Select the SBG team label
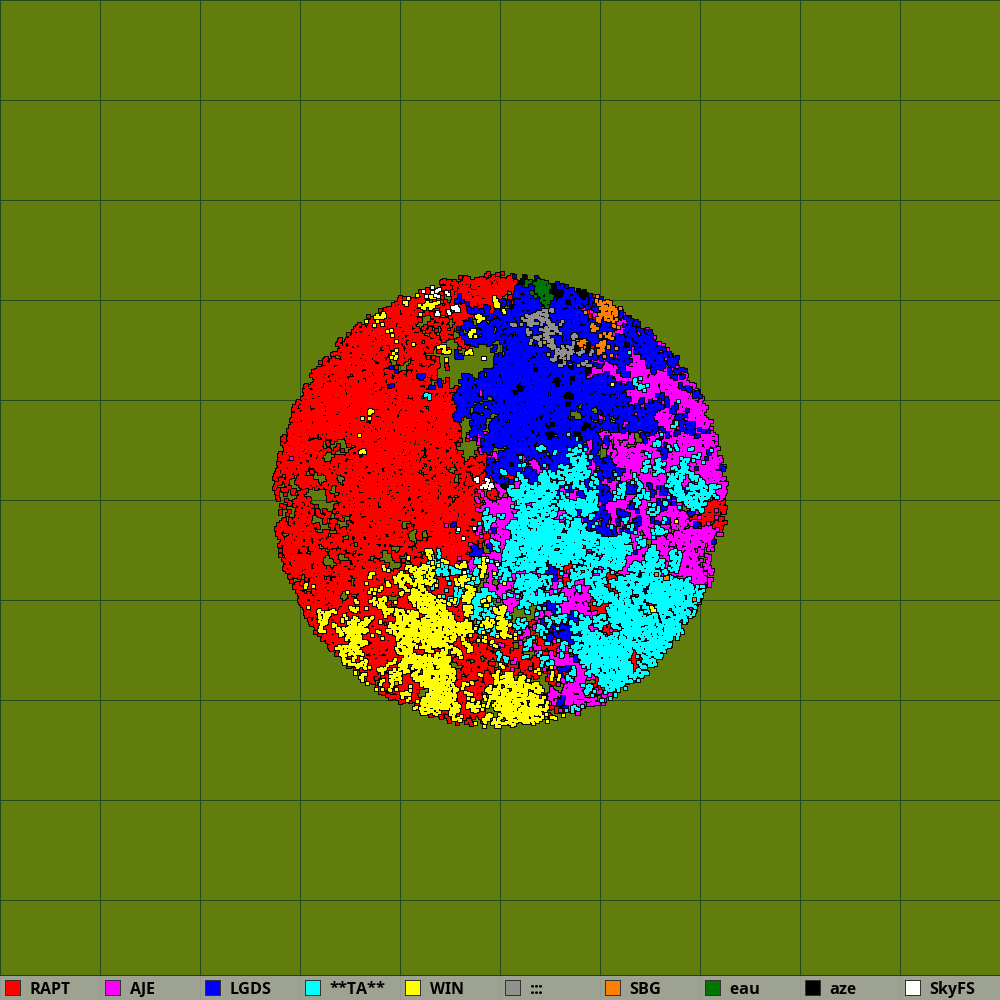Viewport: 1000px width, 1000px height. tap(645, 988)
